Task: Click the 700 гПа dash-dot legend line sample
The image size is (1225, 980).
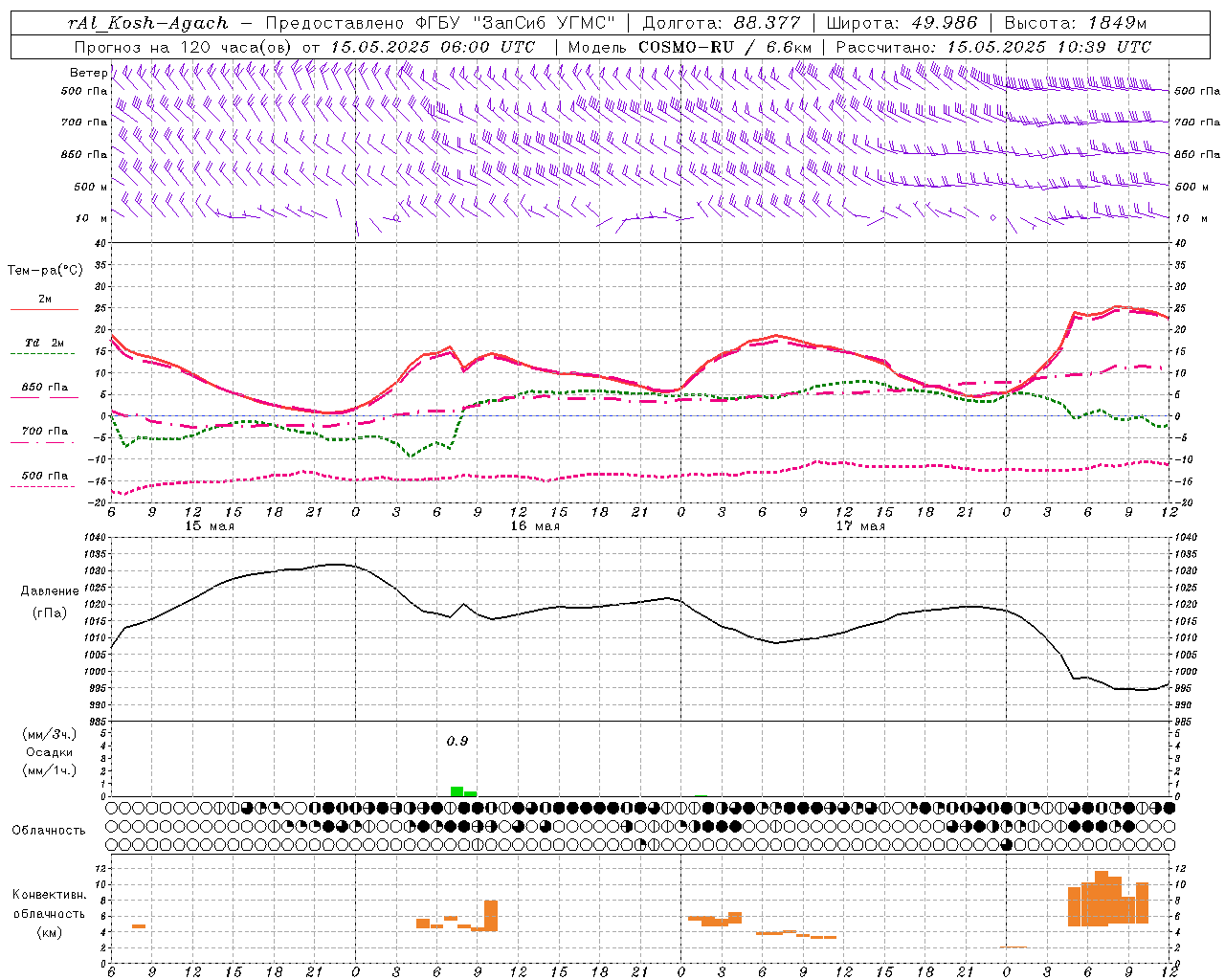Action: point(44,442)
